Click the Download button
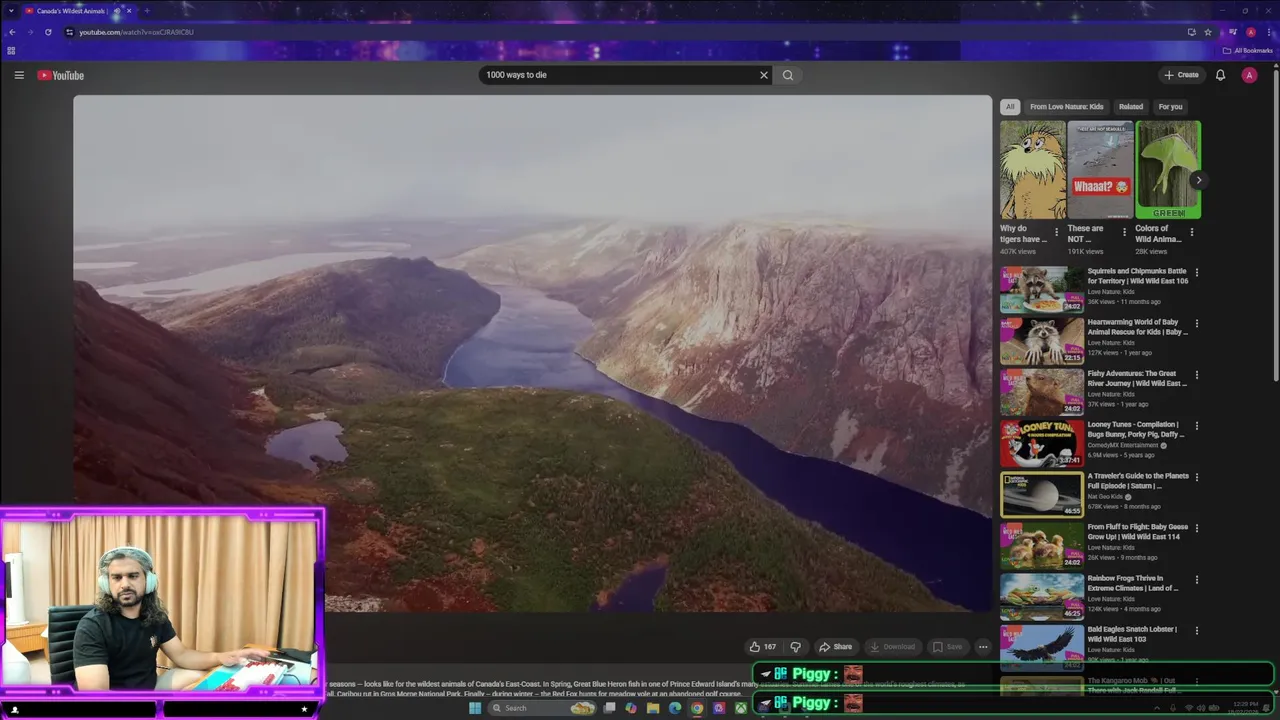1280x720 pixels. [892, 647]
